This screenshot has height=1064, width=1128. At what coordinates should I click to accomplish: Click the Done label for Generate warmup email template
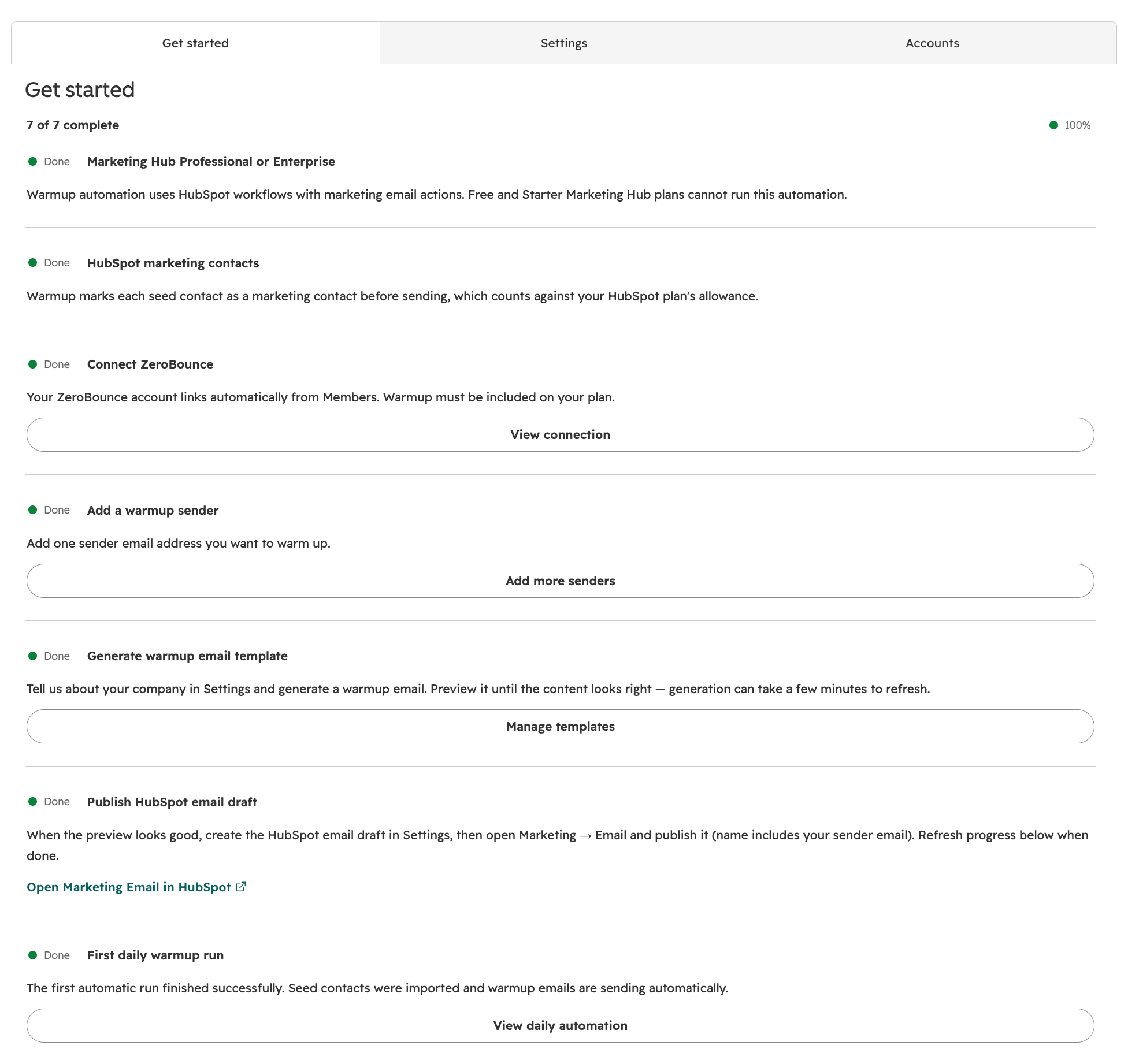pos(57,656)
